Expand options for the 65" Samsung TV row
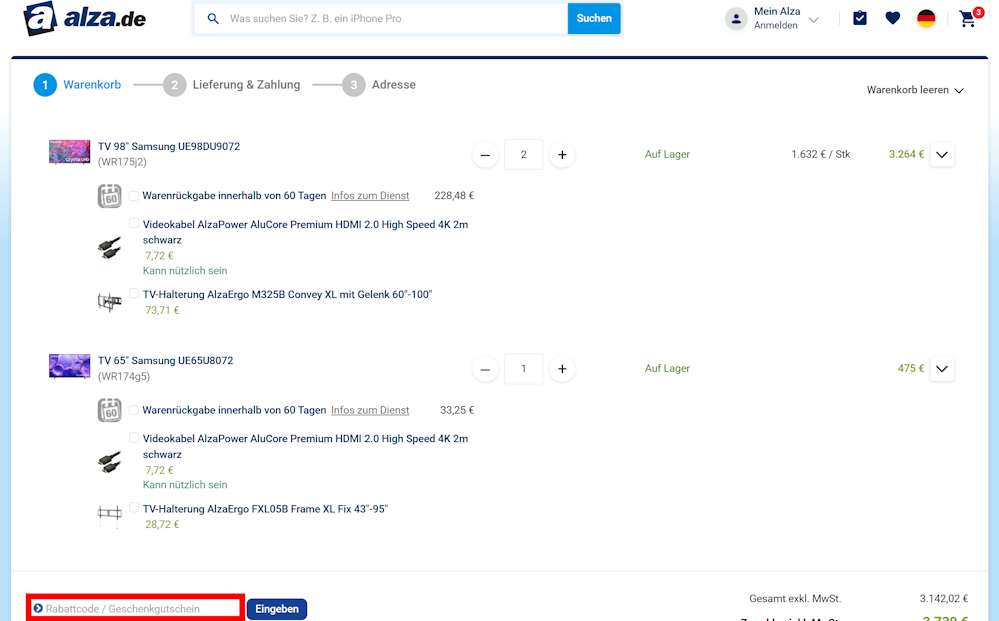Image resolution: width=999 pixels, height=621 pixels. click(942, 369)
